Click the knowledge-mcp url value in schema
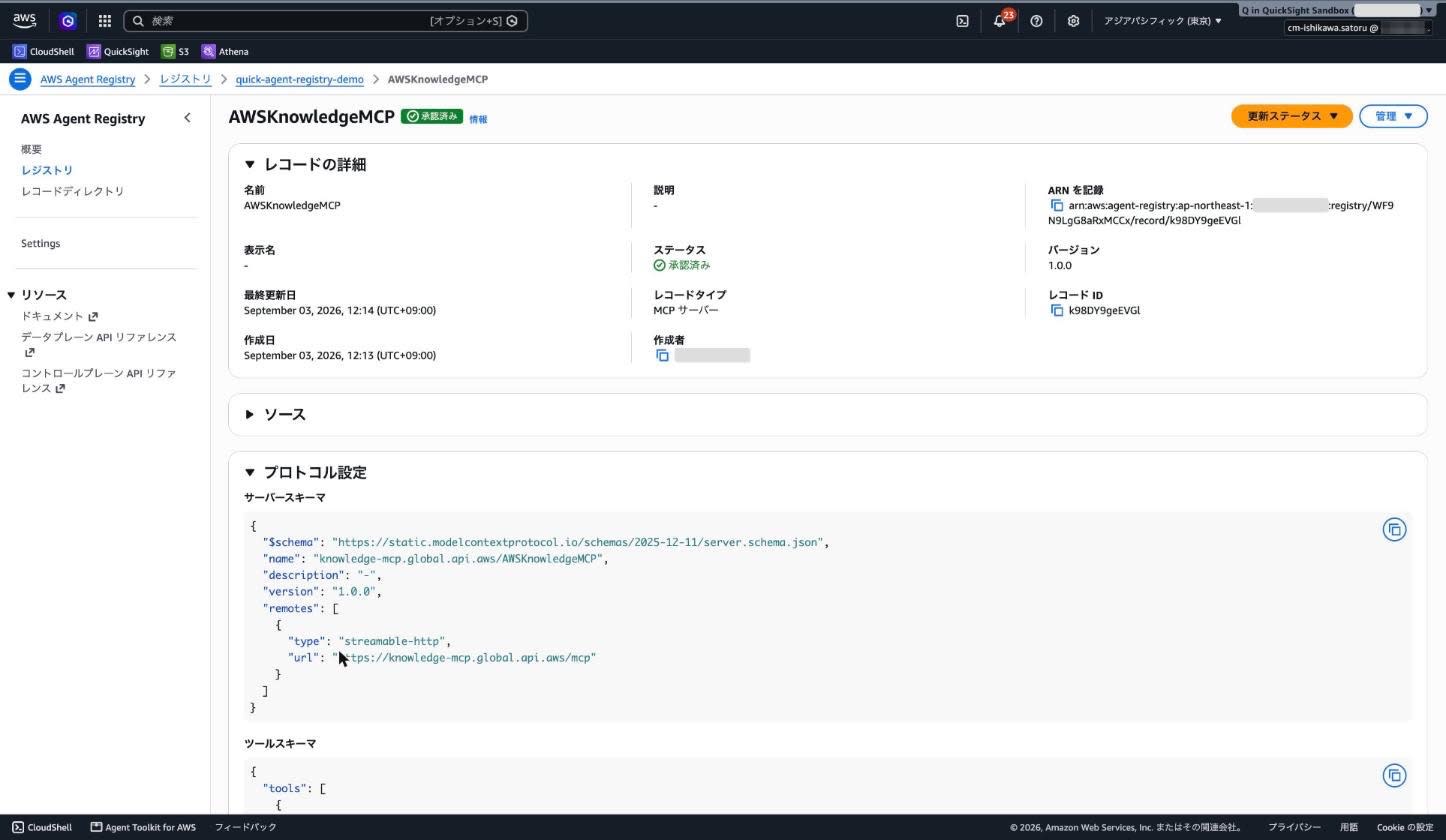 (x=464, y=657)
